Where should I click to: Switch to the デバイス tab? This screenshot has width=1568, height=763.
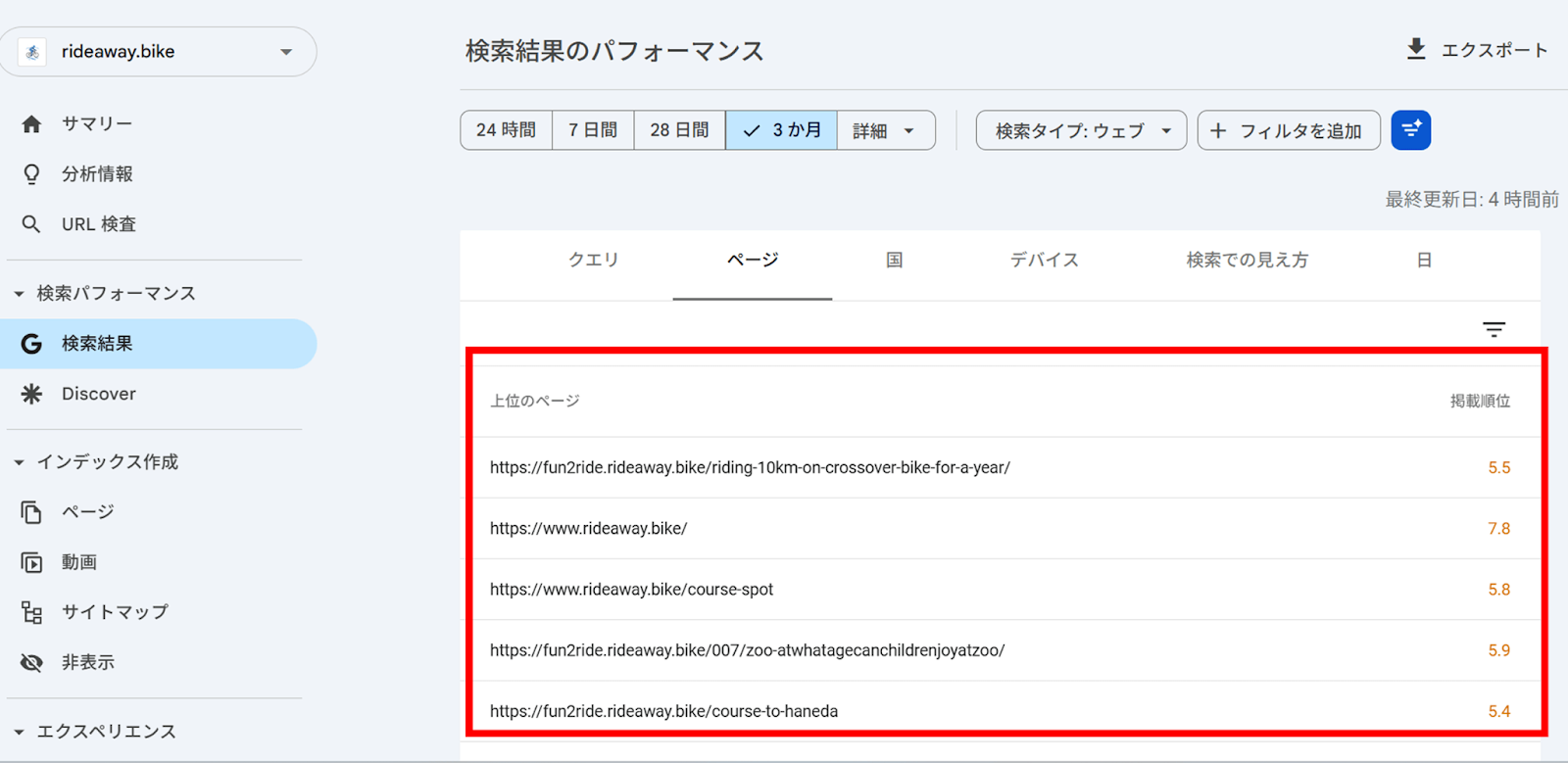(x=1045, y=261)
